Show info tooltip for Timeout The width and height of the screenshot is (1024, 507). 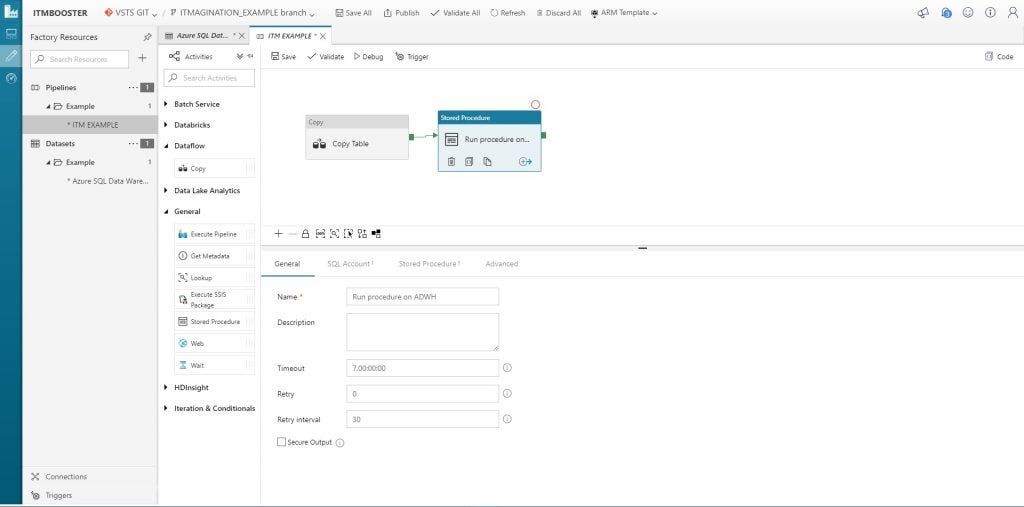tap(507, 368)
